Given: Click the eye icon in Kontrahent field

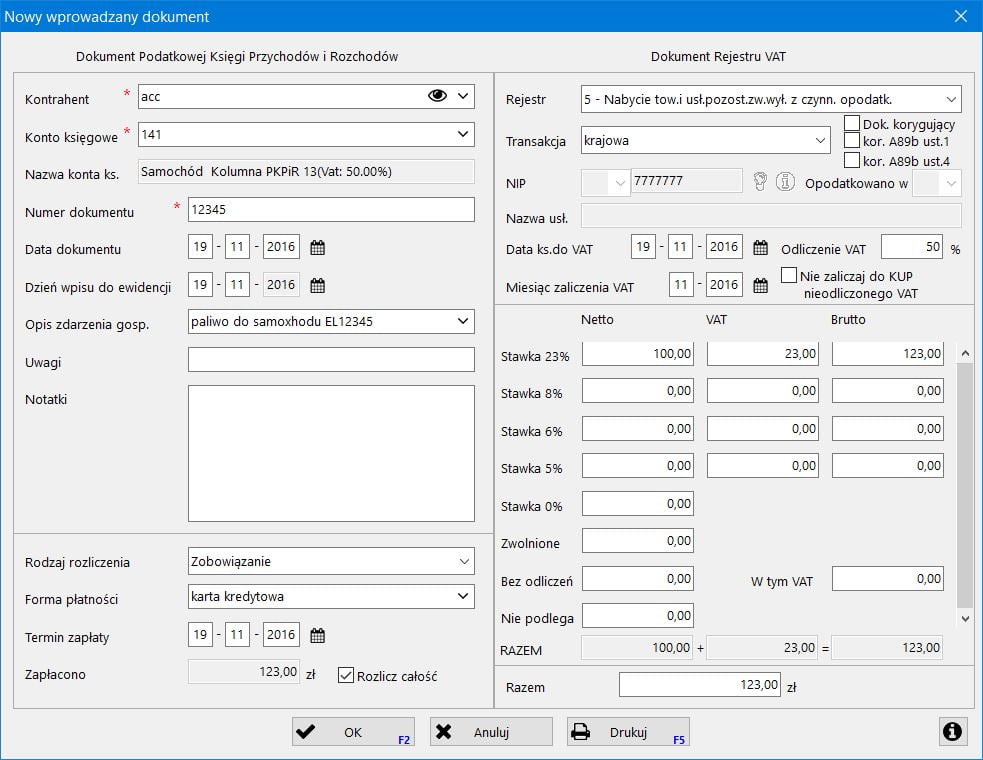Looking at the screenshot, I should [x=437, y=96].
